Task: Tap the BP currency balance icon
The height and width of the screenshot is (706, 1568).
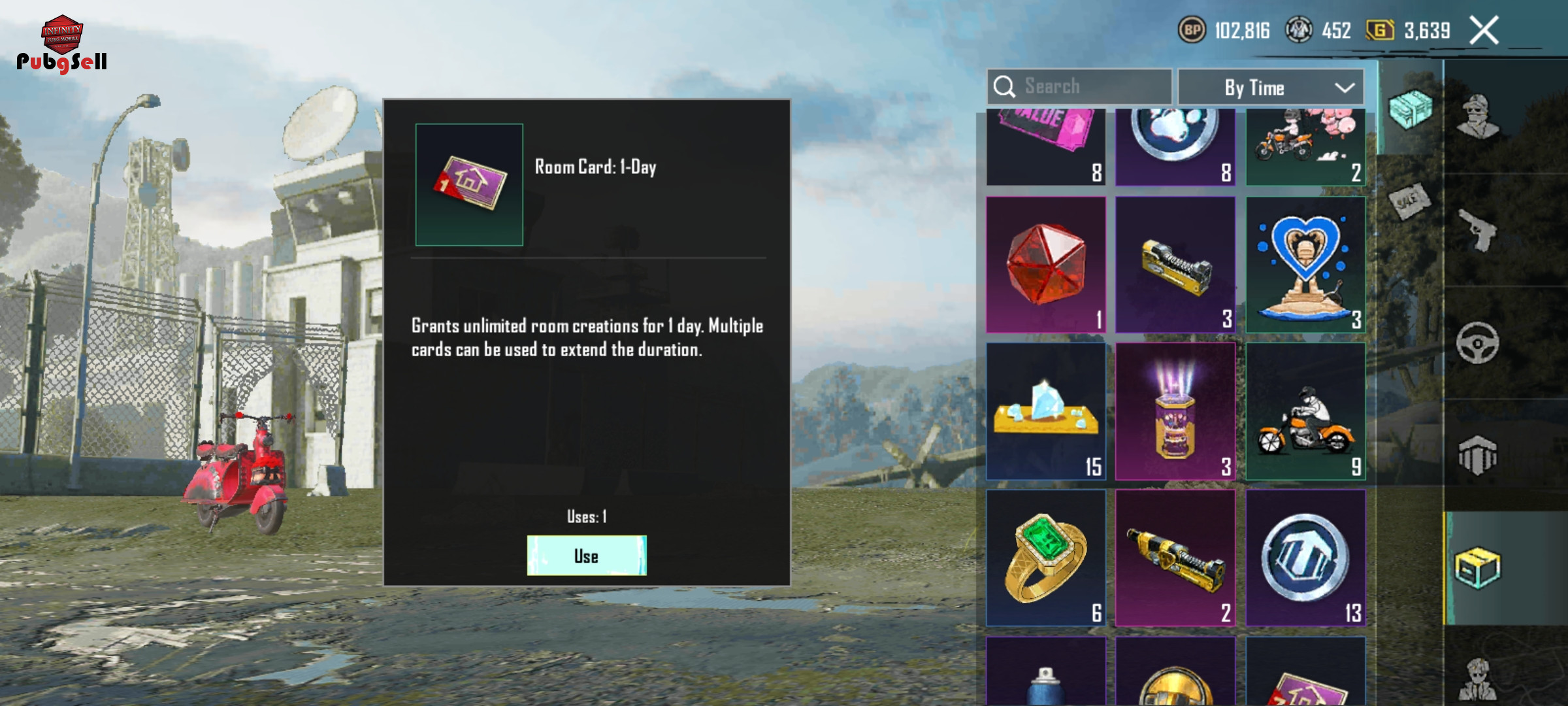Action: [x=1192, y=30]
